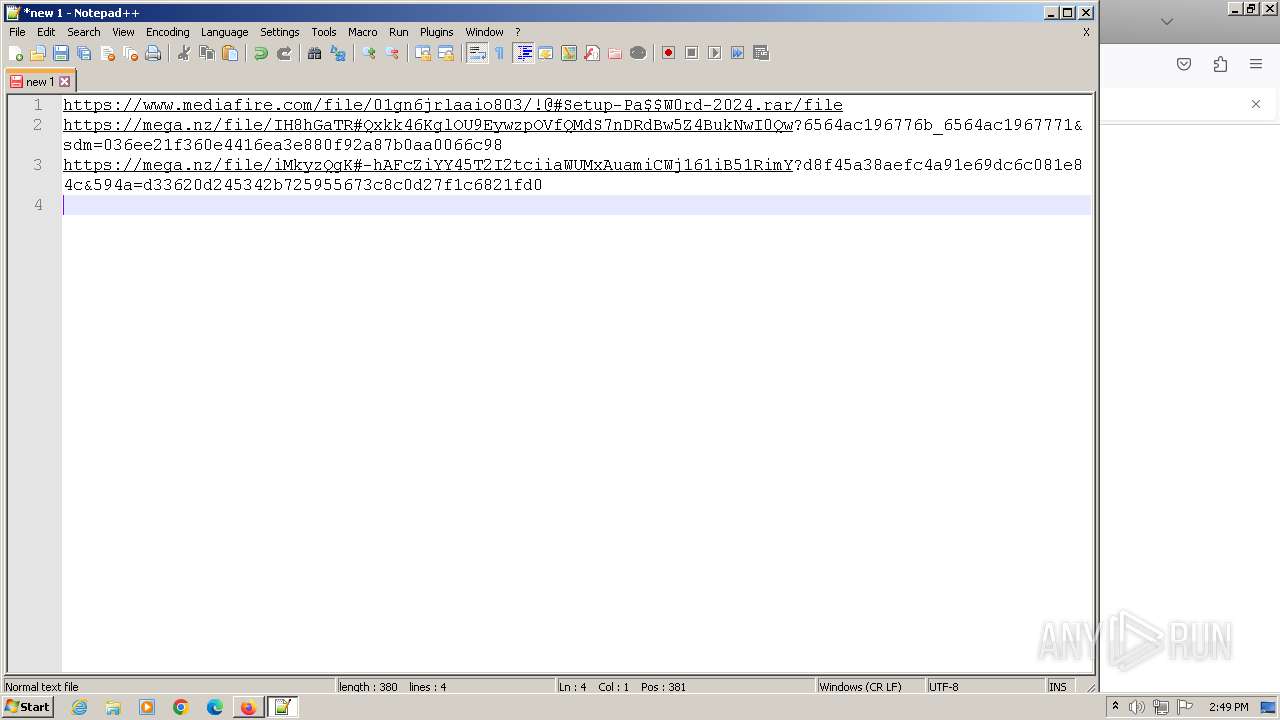Copy selection using the toolbar icon
Viewport: 1280px width, 720px height.
point(207,53)
